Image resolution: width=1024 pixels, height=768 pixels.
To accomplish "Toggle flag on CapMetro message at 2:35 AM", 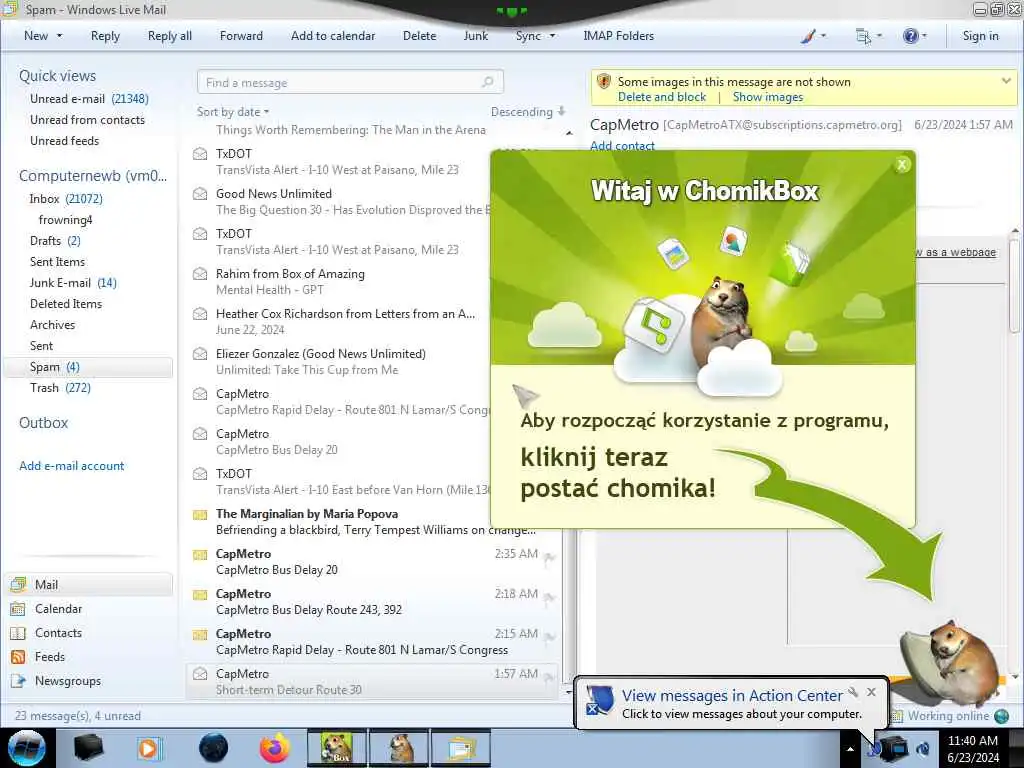I will 549,557.
